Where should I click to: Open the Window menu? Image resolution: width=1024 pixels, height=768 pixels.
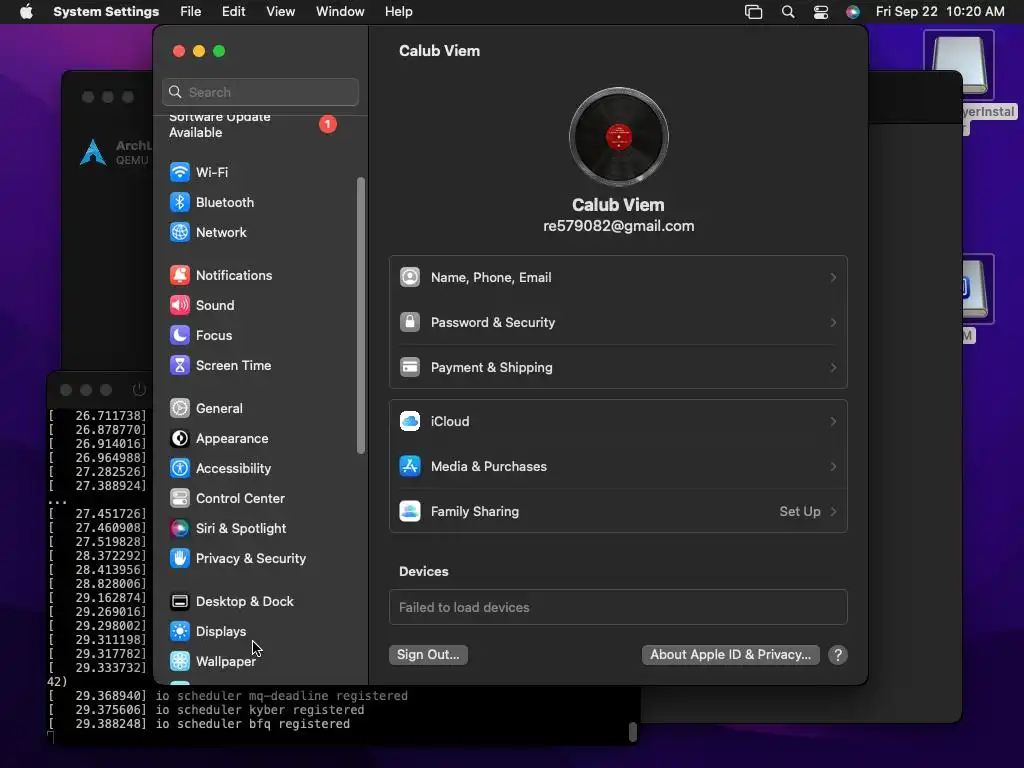340,12
